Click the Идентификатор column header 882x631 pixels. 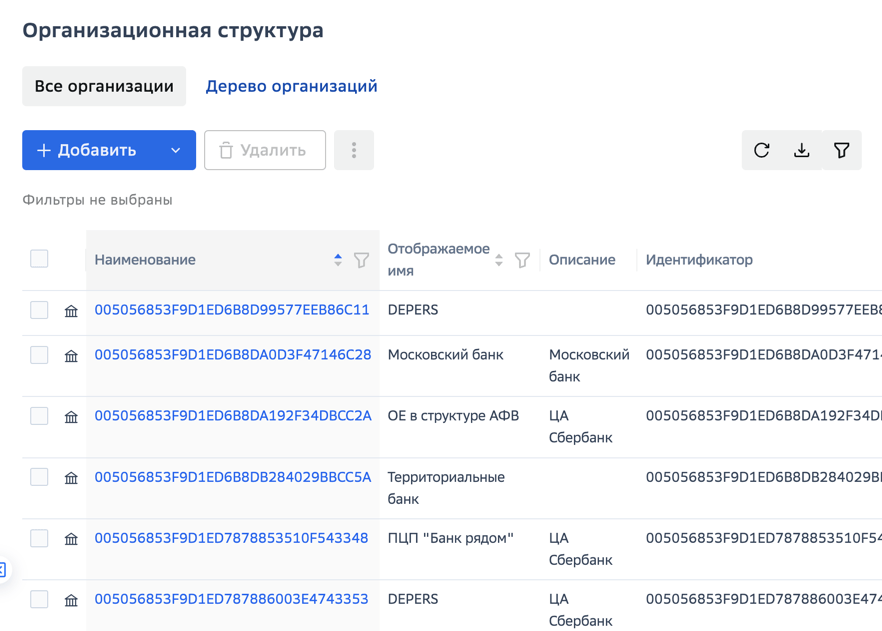699,260
